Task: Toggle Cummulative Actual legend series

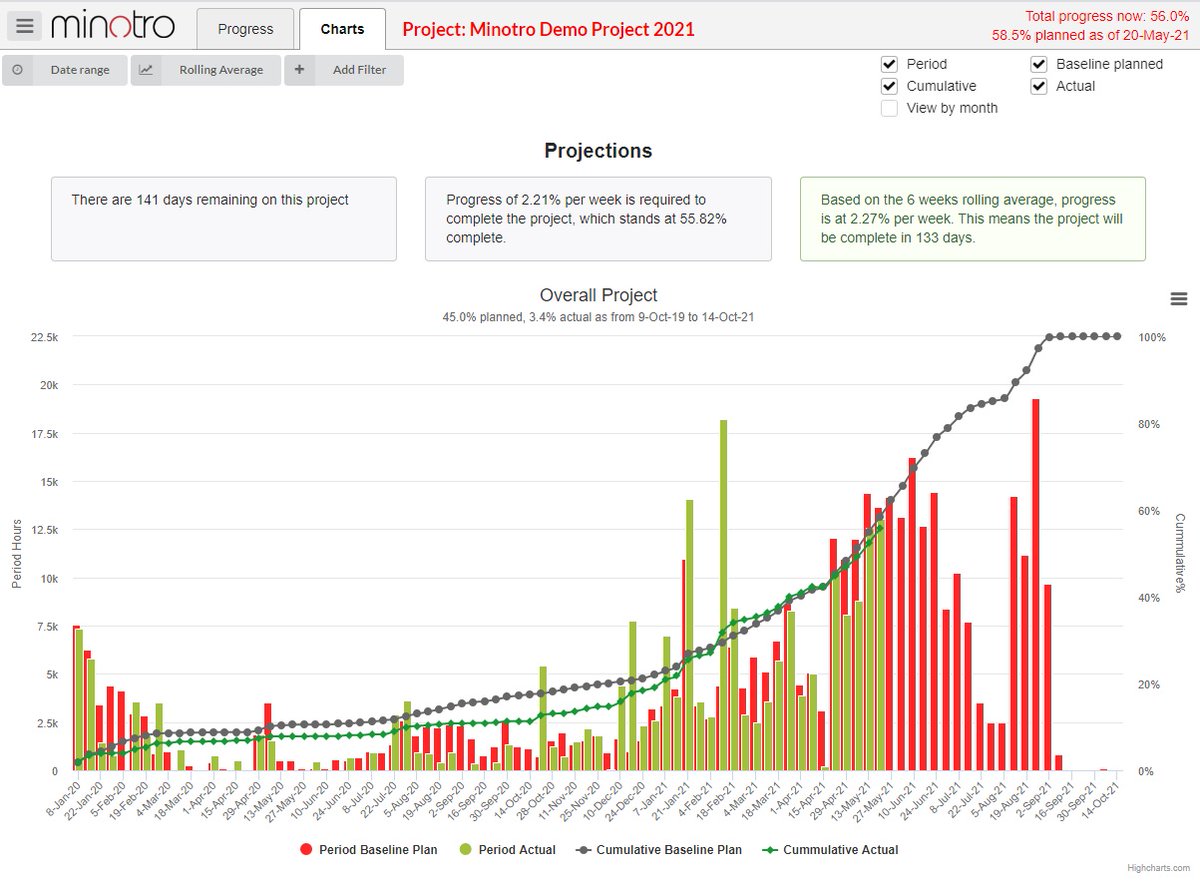Action: (831, 850)
